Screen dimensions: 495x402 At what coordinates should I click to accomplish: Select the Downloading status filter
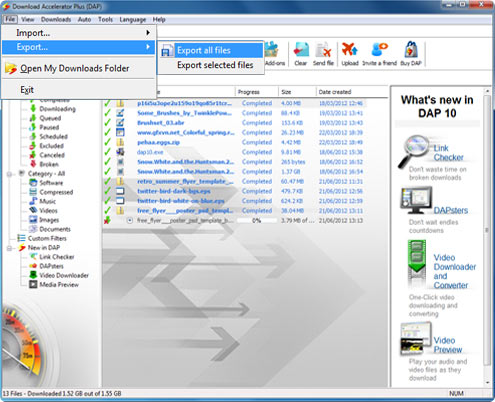pos(53,109)
